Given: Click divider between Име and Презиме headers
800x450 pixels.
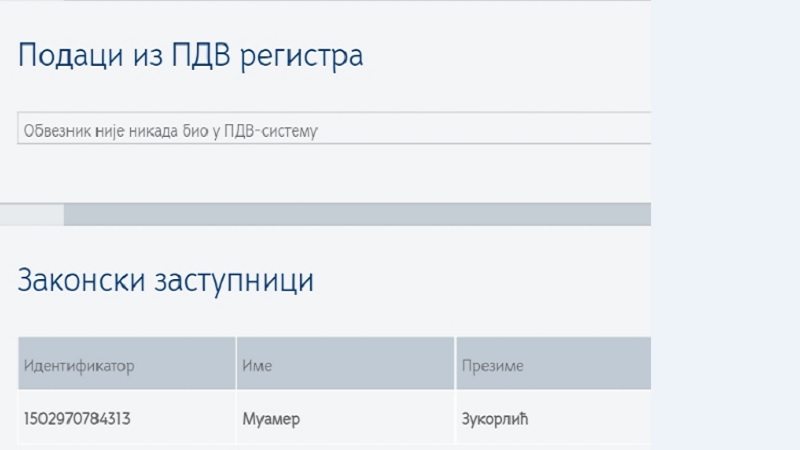Looking at the screenshot, I should coord(455,363).
